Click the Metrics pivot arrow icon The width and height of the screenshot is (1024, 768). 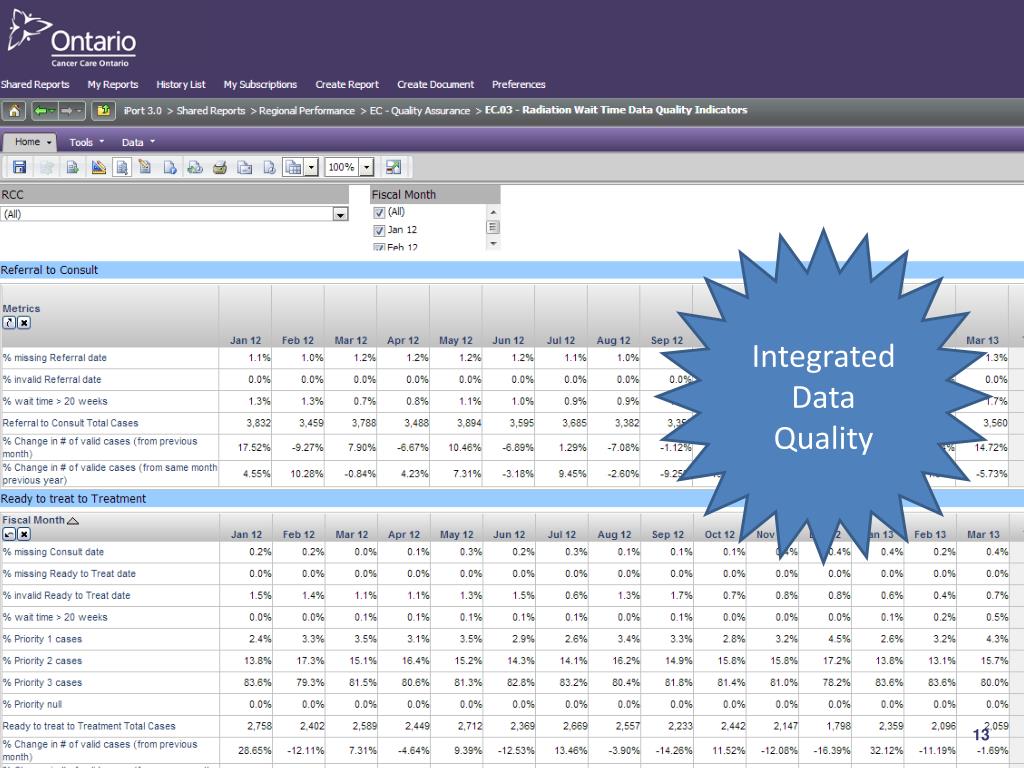point(9,323)
